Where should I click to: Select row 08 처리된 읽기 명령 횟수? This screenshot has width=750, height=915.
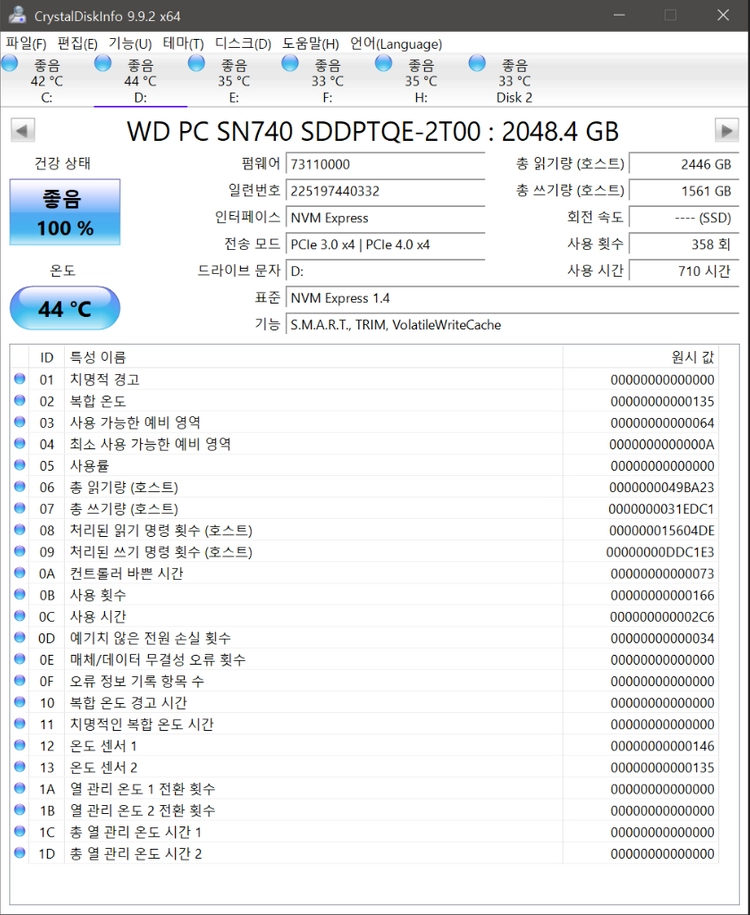tap(365, 530)
